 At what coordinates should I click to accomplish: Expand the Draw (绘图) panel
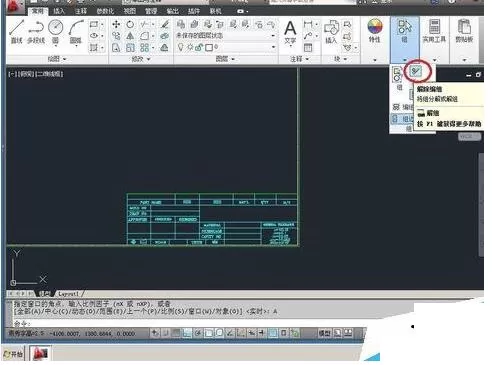pos(57,59)
